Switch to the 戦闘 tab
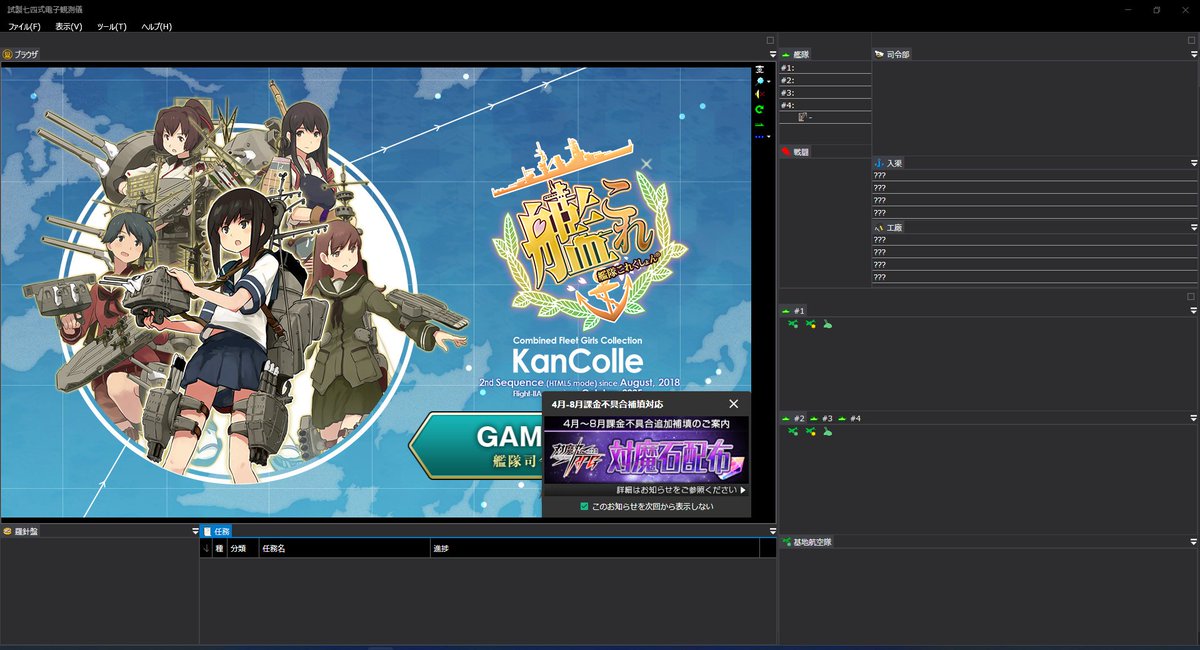Viewport: 1200px width, 650px height. (796, 152)
